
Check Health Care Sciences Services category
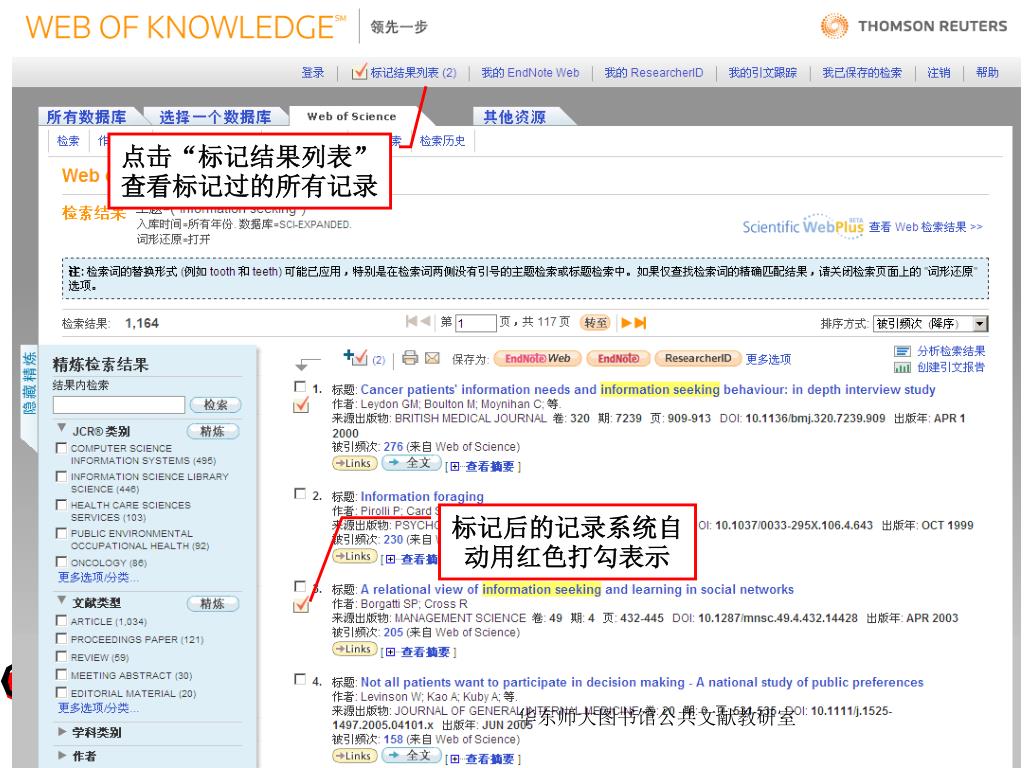(61, 505)
